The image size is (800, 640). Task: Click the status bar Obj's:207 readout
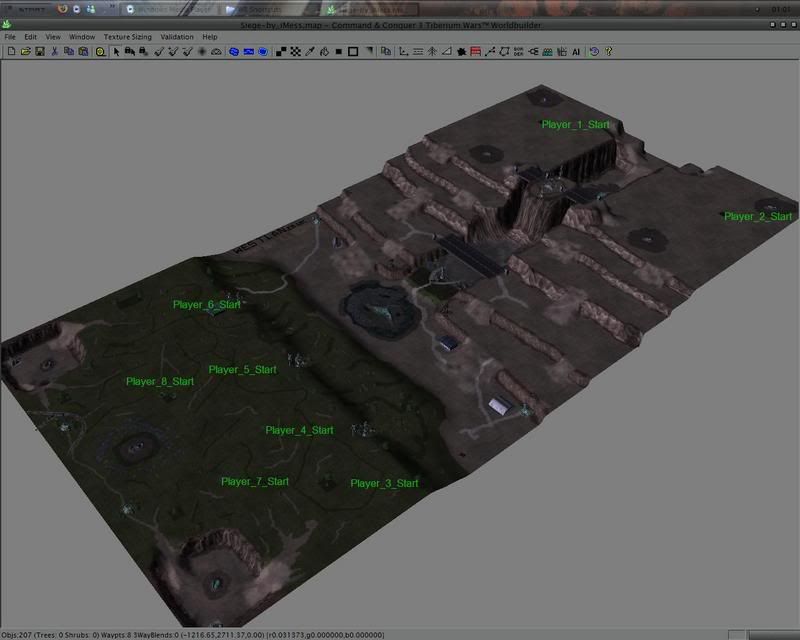point(16,635)
